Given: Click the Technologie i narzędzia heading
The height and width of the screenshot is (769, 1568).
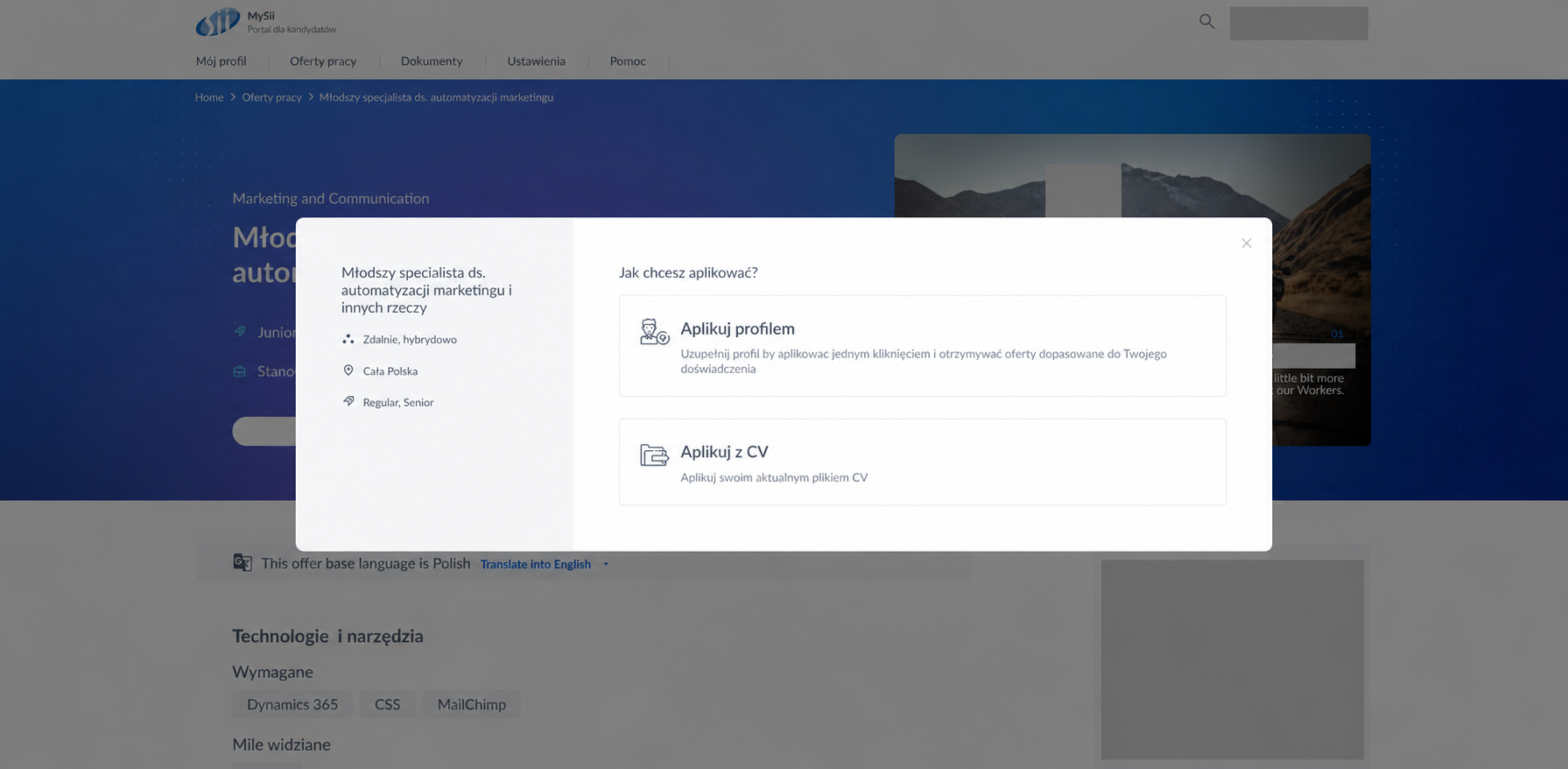Looking at the screenshot, I should 327,636.
